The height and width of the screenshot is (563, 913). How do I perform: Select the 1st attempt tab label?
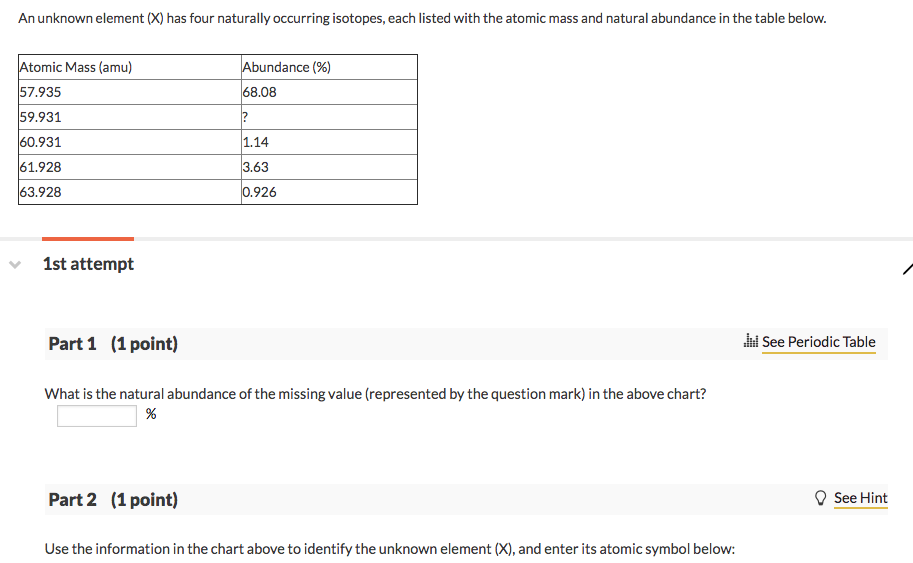point(88,264)
